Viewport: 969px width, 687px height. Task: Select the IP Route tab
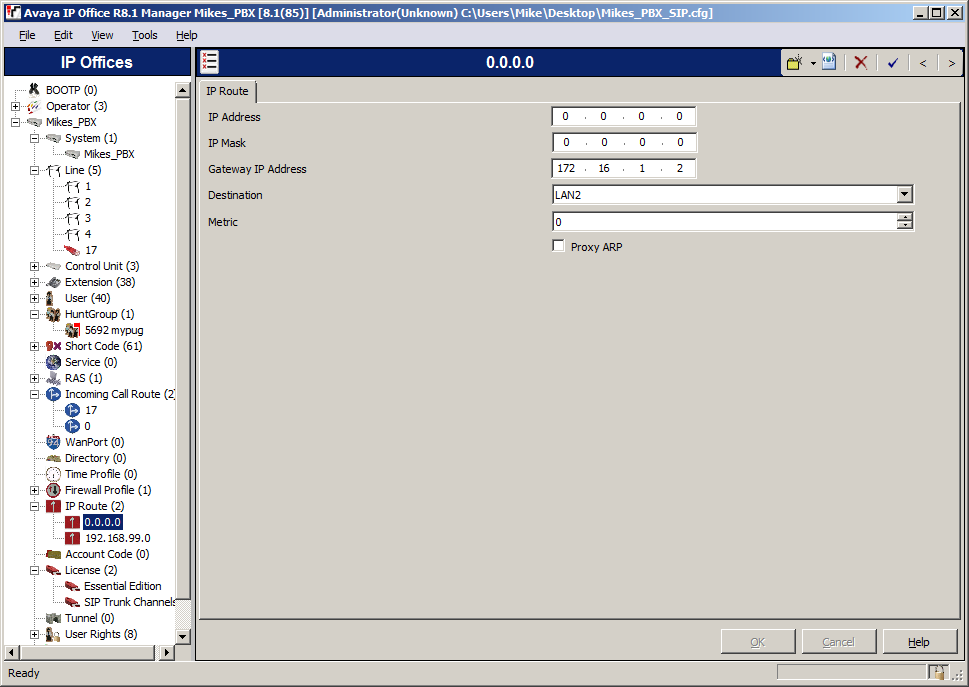227,91
